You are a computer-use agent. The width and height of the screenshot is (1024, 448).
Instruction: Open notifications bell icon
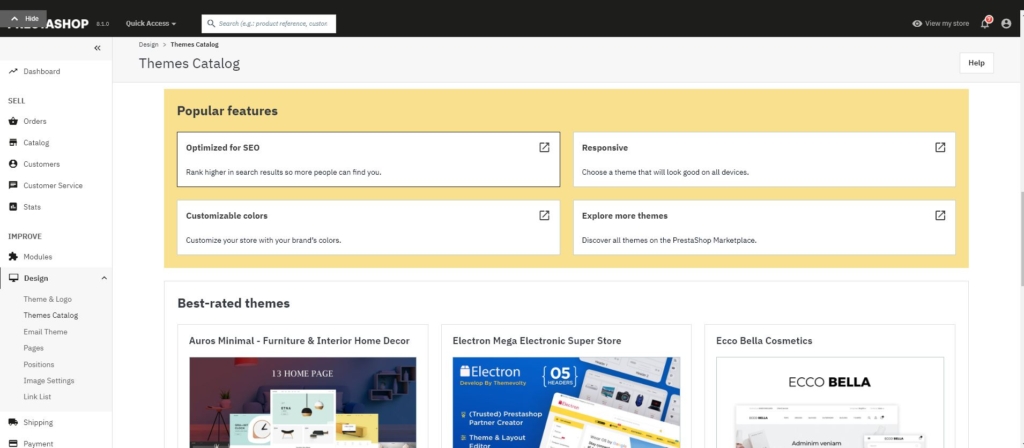[x=985, y=24]
